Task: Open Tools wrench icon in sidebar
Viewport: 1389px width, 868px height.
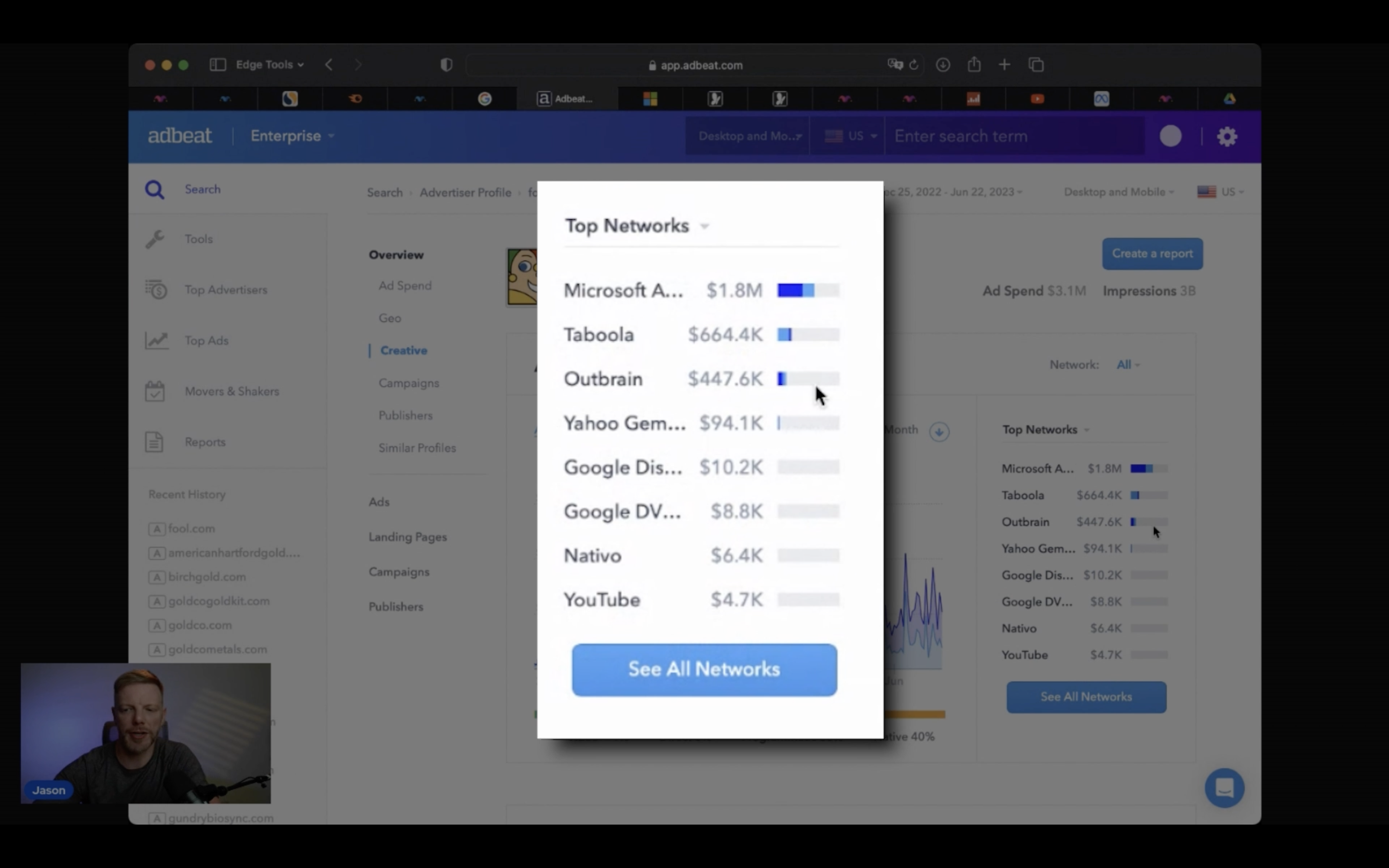Action: tap(154, 239)
